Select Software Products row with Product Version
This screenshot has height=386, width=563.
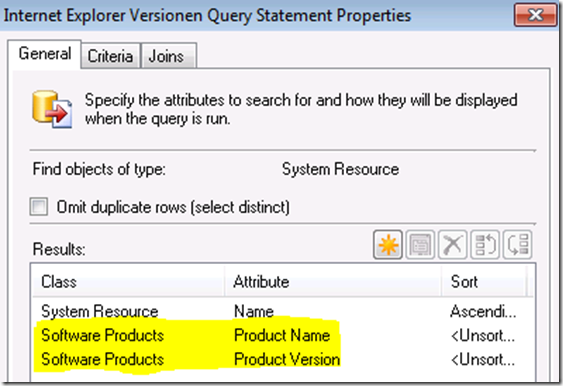(x=284, y=359)
